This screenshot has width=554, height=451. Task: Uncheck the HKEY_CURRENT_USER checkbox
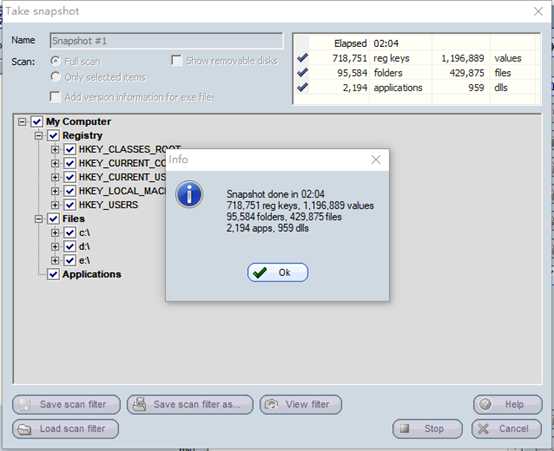point(70,177)
